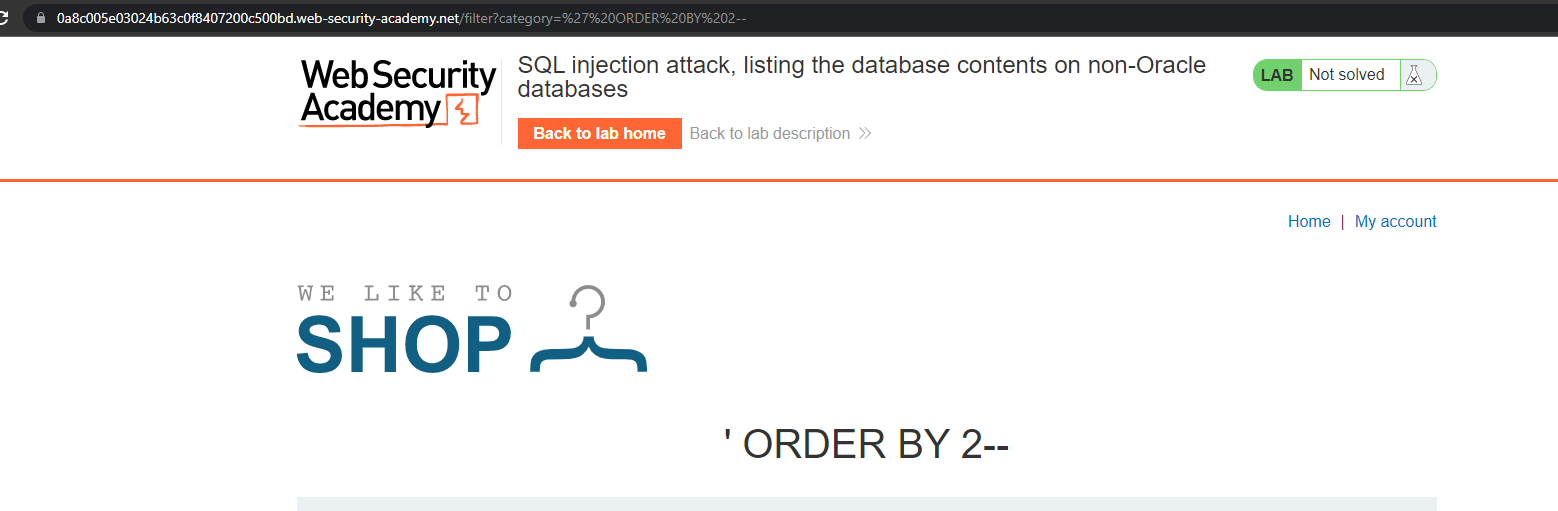Image resolution: width=1558 pixels, height=511 pixels.
Task: Click the orange lightning bolt logo emblem
Action: click(x=461, y=110)
